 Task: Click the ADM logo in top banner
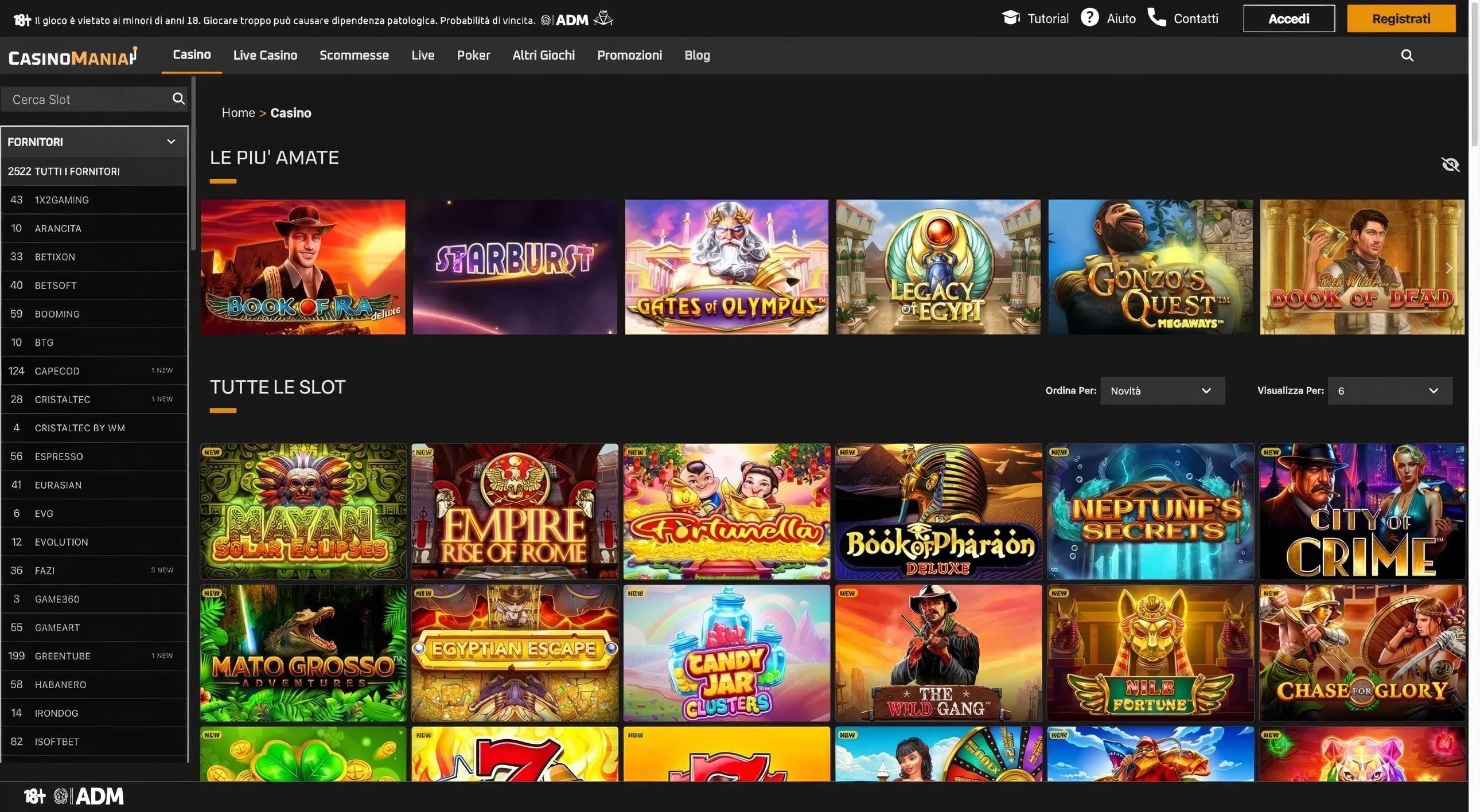coord(571,20)
